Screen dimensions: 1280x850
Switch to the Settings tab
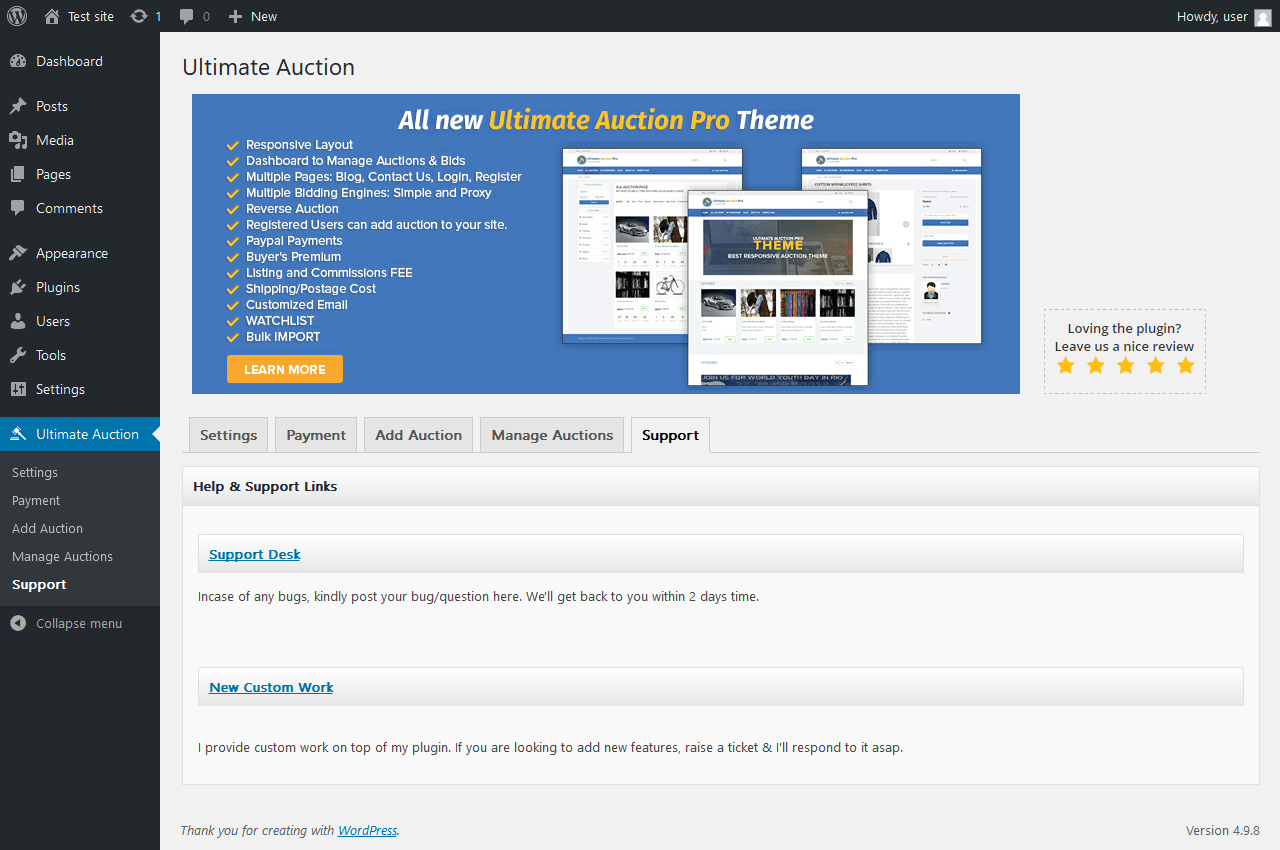228,435
